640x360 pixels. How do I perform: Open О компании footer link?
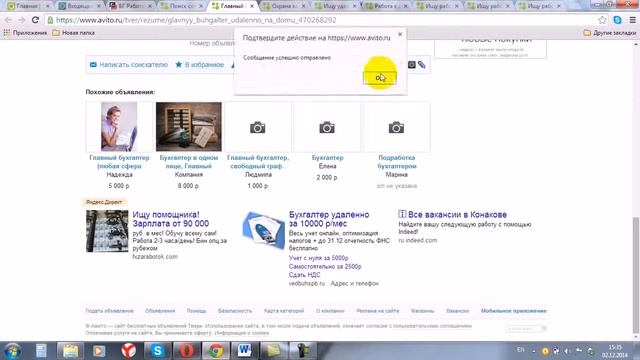pyautogui.click(x=330, y=311)
